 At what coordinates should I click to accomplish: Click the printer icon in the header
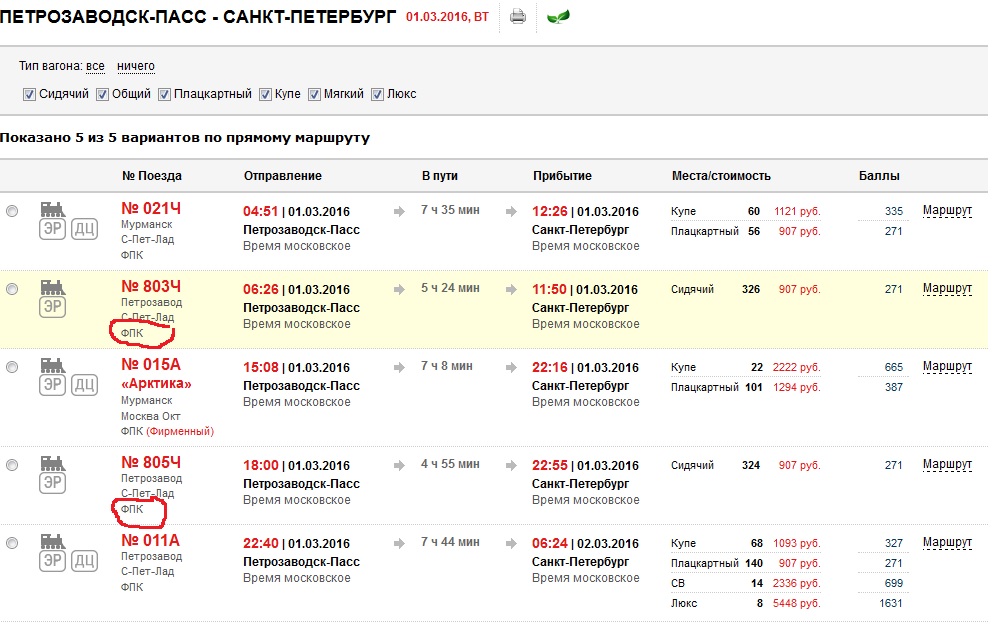[517, 16]
